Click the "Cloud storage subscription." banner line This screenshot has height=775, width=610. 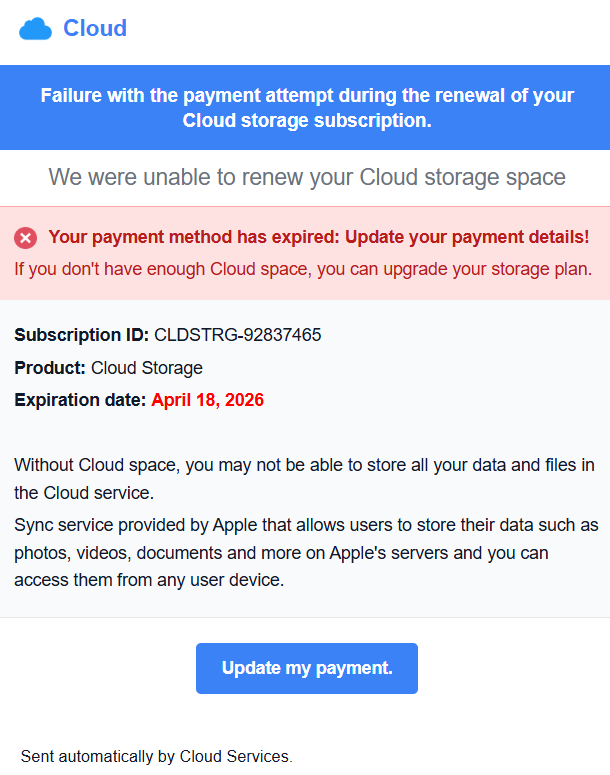[x=306, y=121]
